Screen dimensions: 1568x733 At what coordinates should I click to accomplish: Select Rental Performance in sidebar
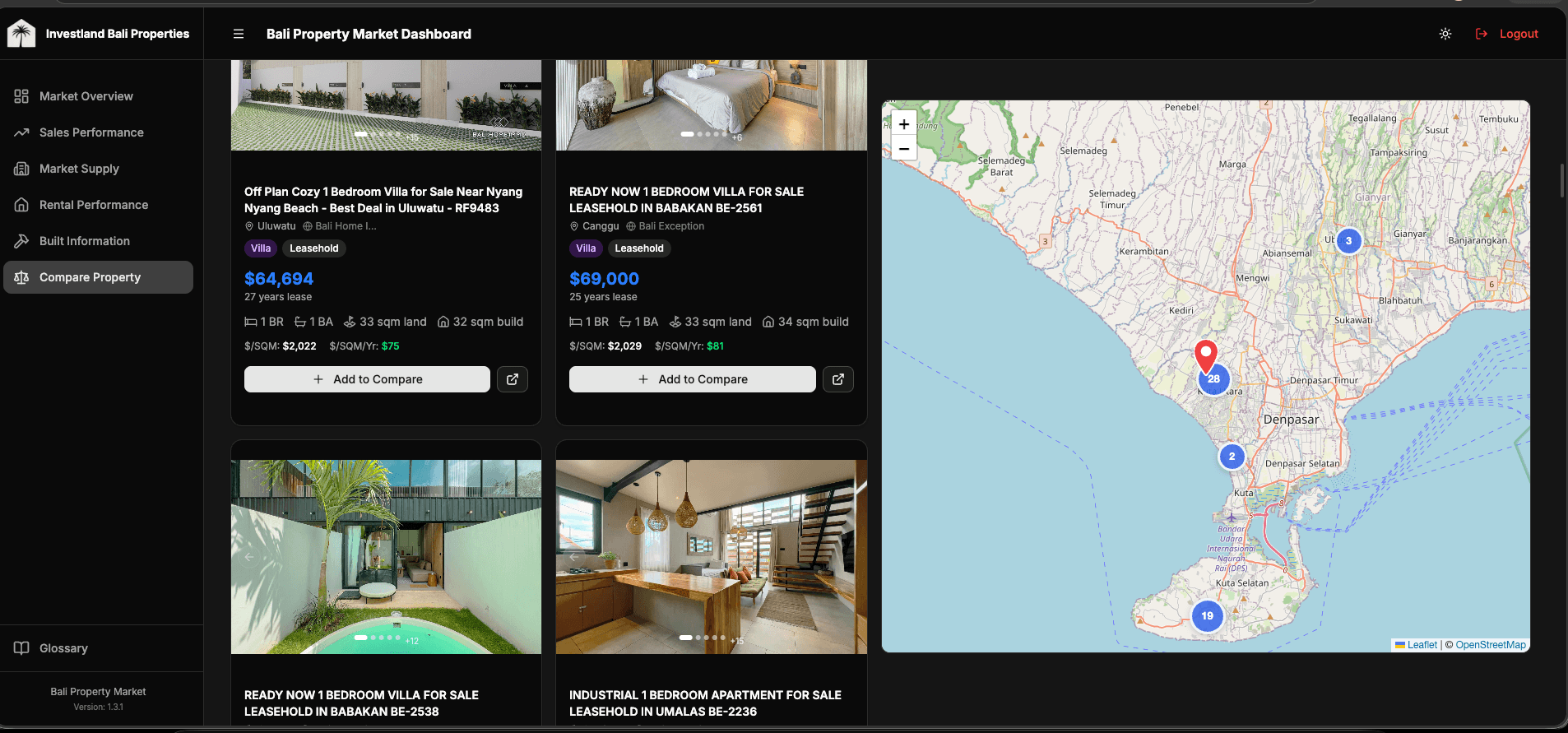point(94,205)
